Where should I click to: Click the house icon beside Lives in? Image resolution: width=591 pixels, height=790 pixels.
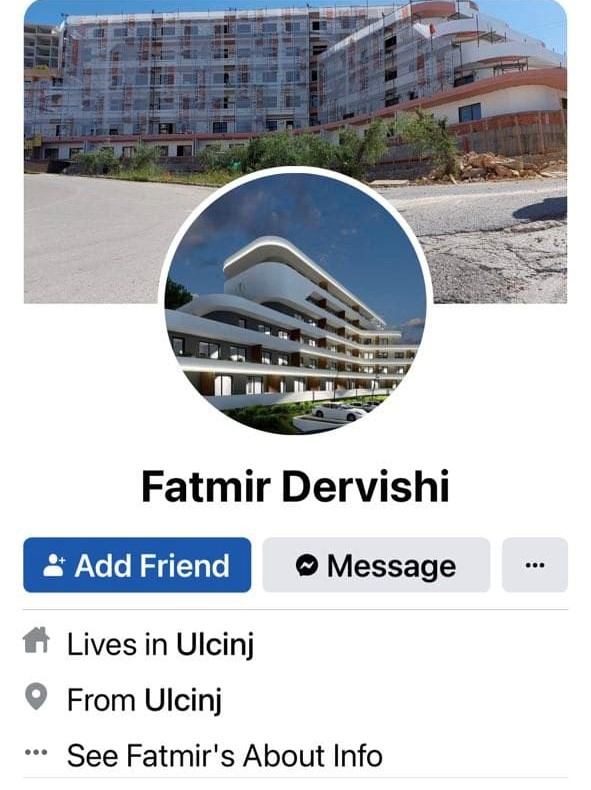point(36,640)
